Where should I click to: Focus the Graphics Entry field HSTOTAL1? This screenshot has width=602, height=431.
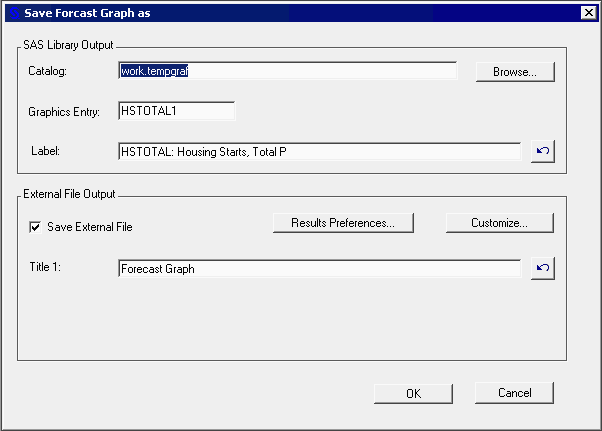[176, 111]
